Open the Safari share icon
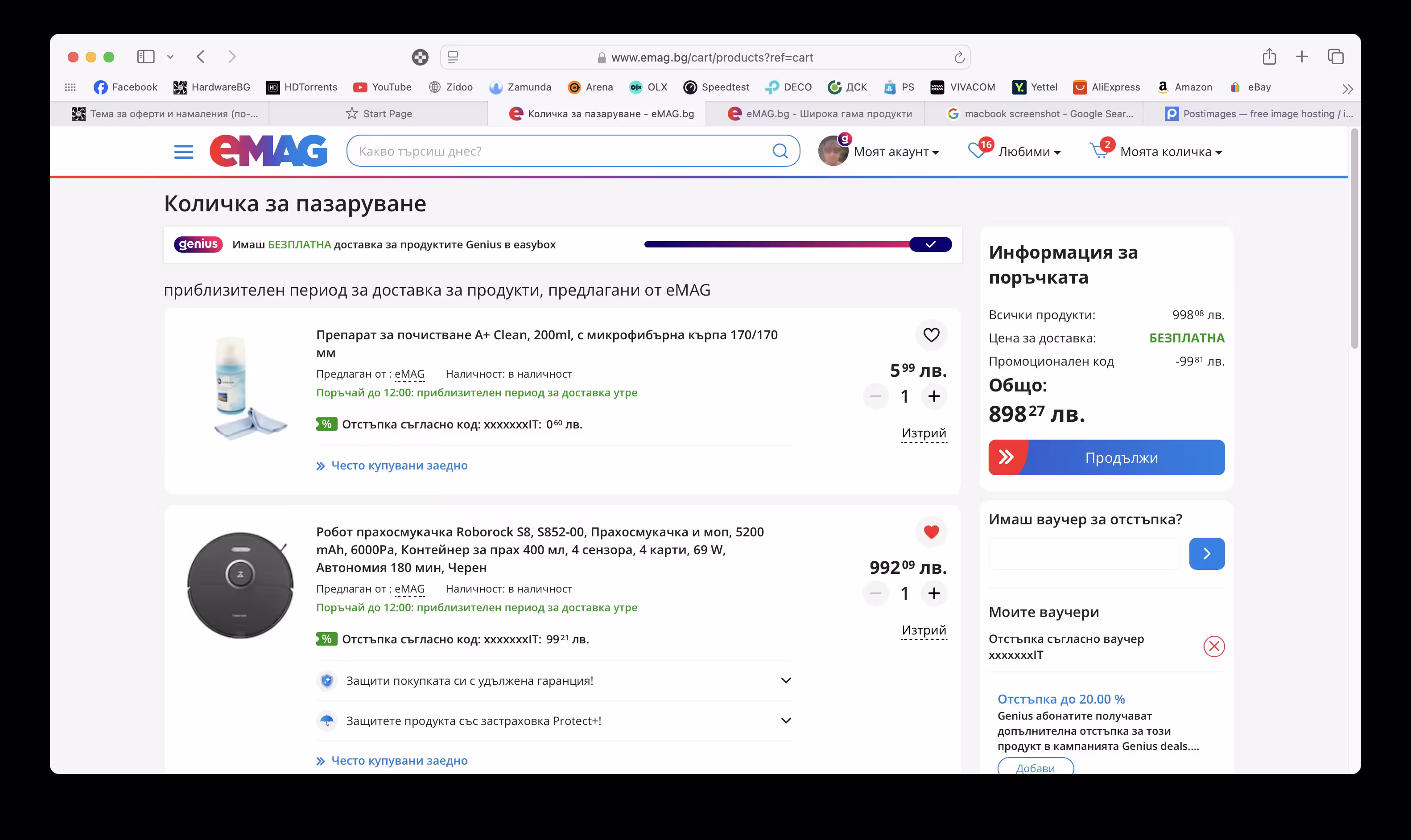This screenshot has height=840, width=1411. tap(1269, 57)
